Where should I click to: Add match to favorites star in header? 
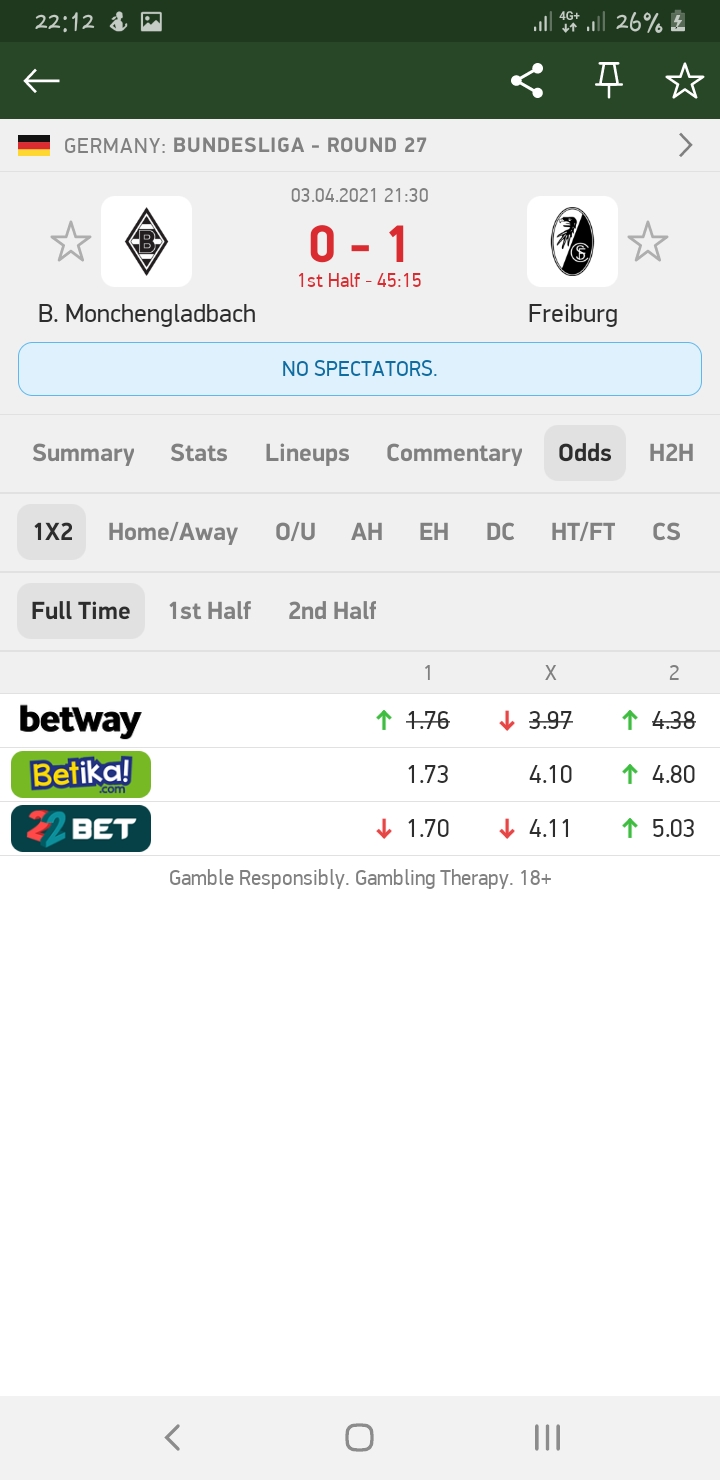(685, 81)
